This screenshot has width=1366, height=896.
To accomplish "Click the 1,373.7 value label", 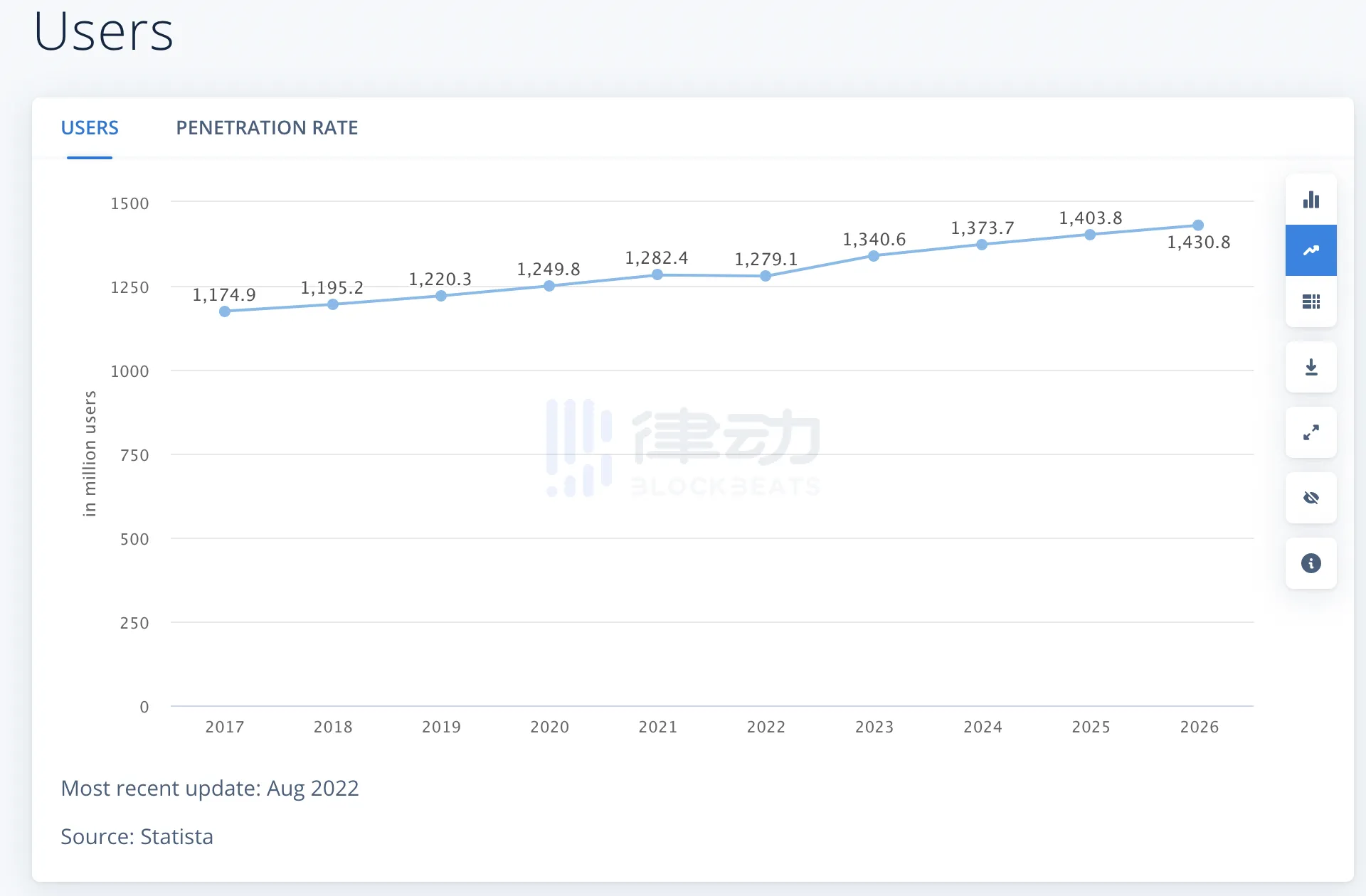I will pos(983,228).
